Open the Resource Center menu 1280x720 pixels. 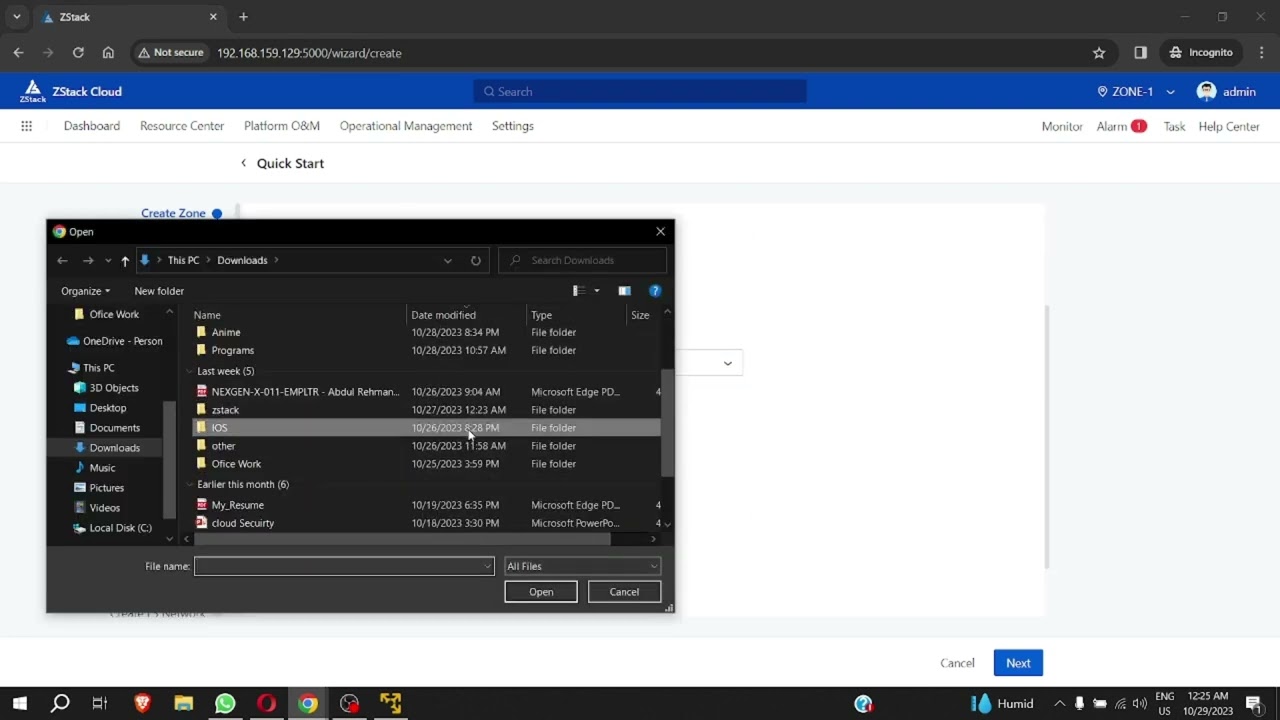[182, 126]
